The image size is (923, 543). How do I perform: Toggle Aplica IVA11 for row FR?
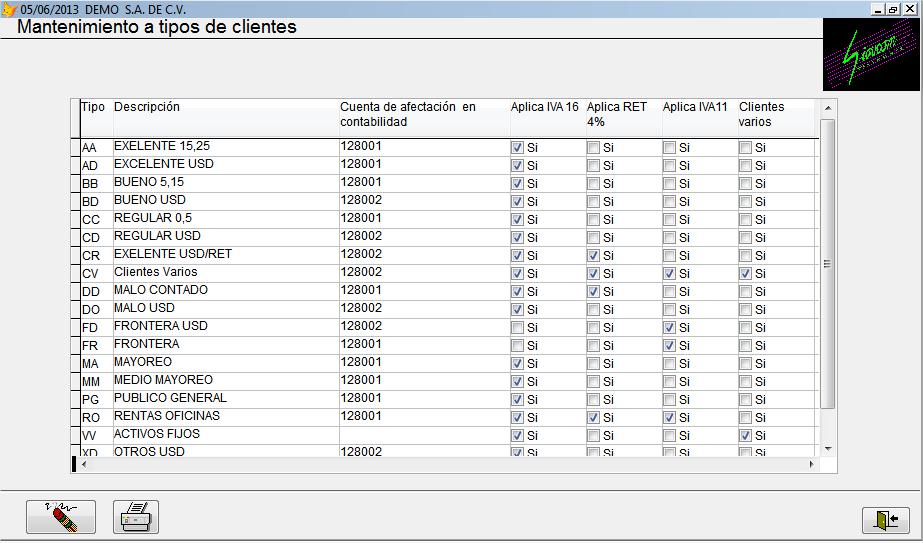[x=669, y=346]
